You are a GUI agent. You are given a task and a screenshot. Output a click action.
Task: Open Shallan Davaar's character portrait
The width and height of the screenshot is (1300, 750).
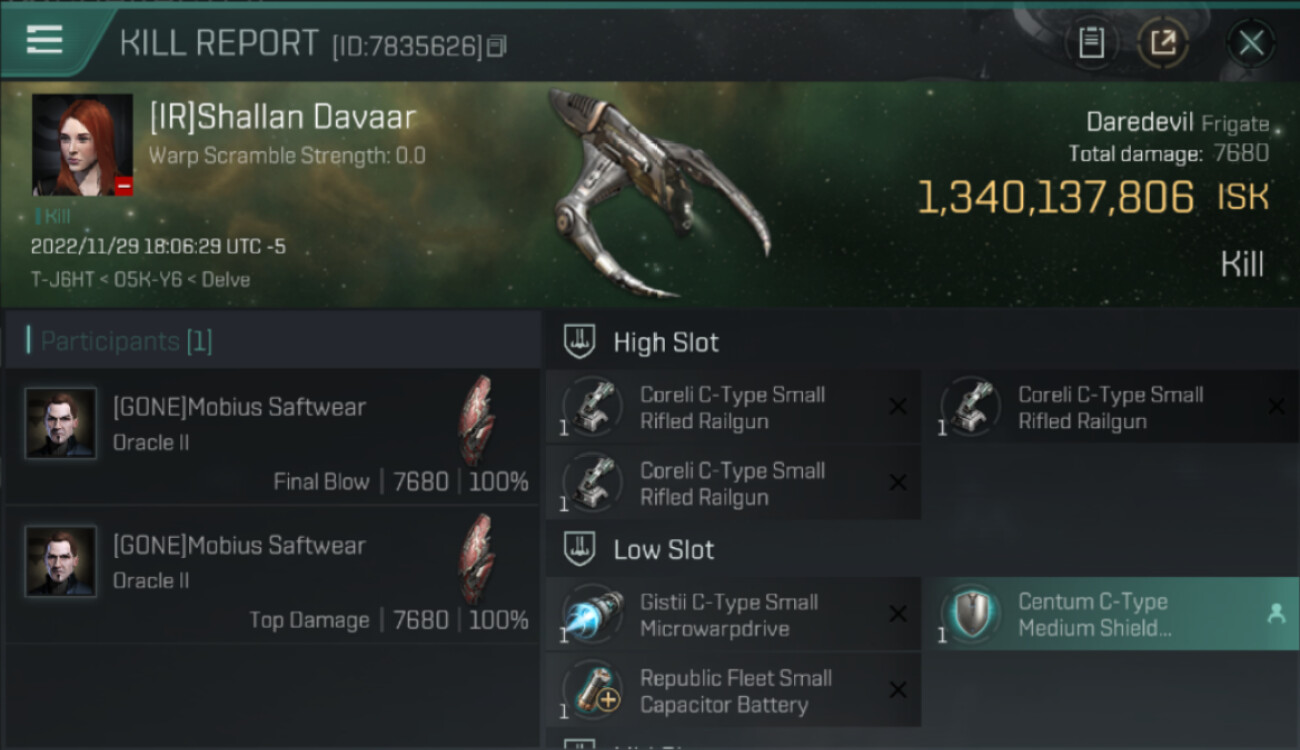[x=82, y=145]
